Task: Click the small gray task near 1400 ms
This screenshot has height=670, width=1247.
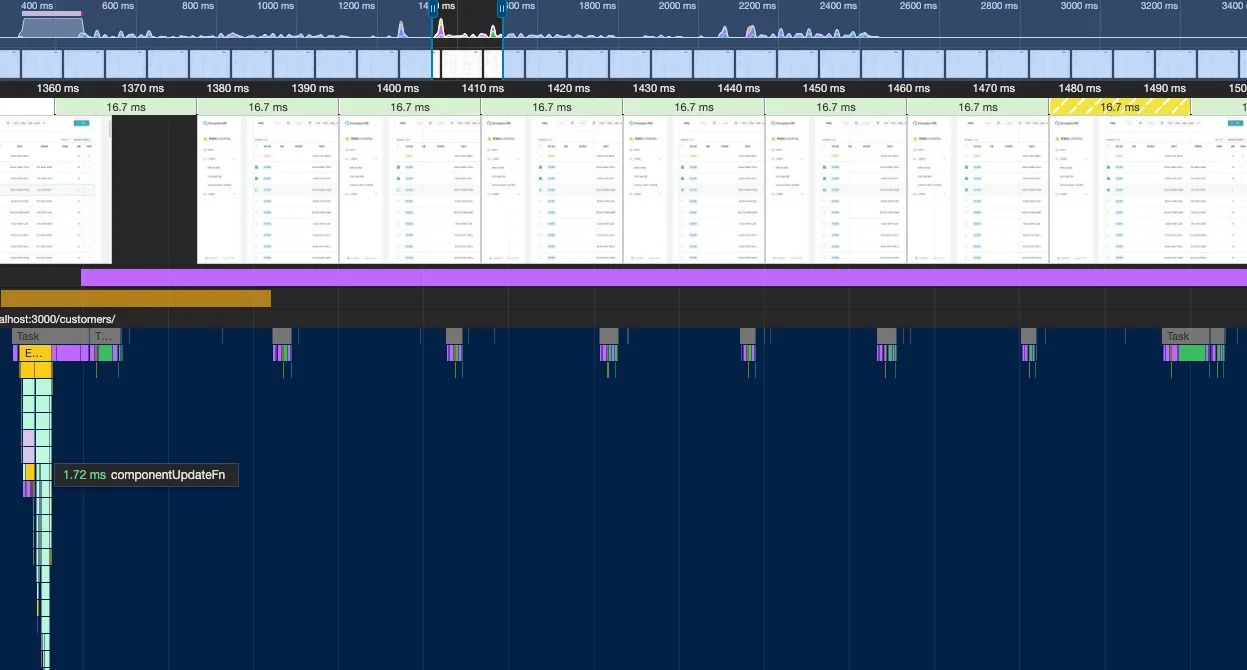Action: pos(454,336)
